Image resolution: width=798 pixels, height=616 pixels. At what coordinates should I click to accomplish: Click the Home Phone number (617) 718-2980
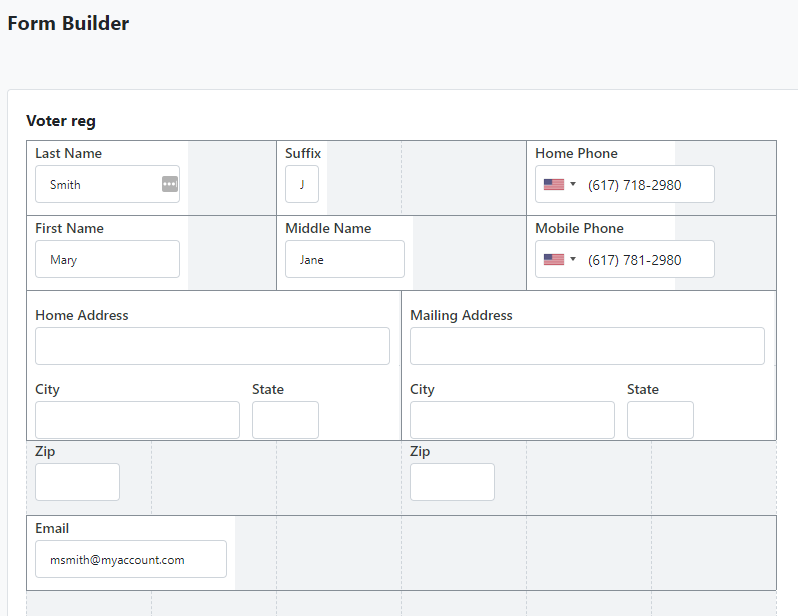pyautogui.click(x=634, y=185)
